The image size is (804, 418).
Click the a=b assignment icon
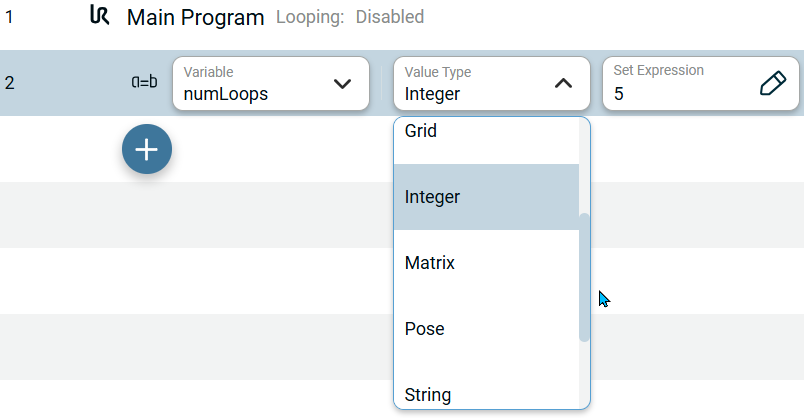click(x=144, y=83)
